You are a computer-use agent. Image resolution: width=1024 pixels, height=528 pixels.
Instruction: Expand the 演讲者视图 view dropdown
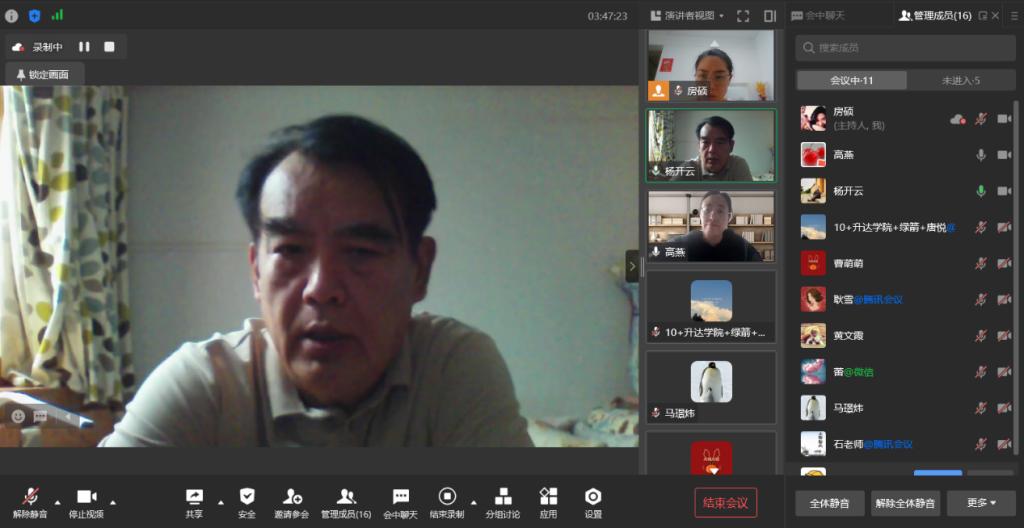point(688,15)
